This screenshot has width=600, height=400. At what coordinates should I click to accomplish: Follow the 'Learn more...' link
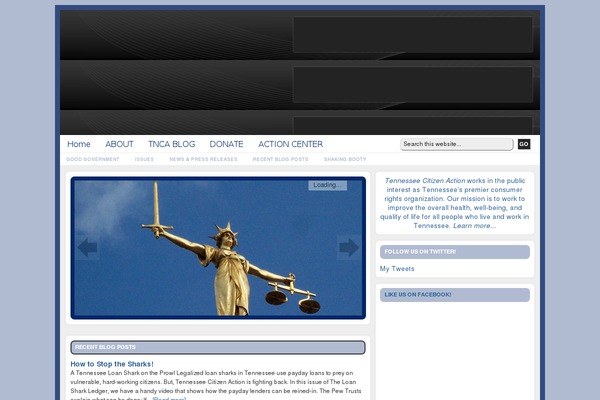click(474, 226)
